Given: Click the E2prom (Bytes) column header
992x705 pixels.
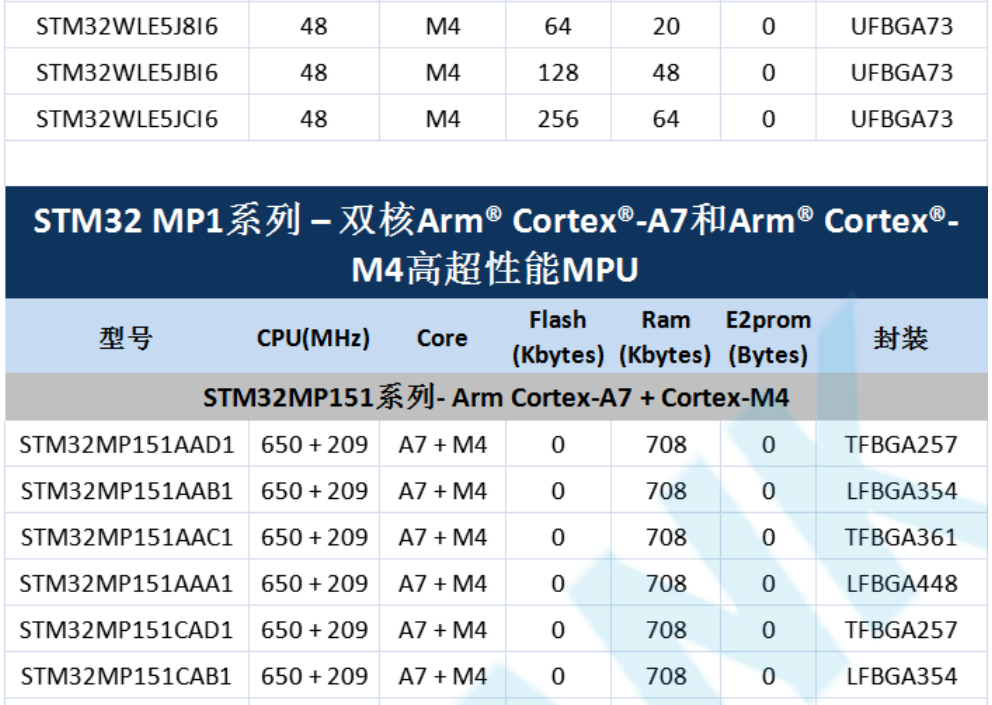Looking at the screenshot, I should 766,337.
